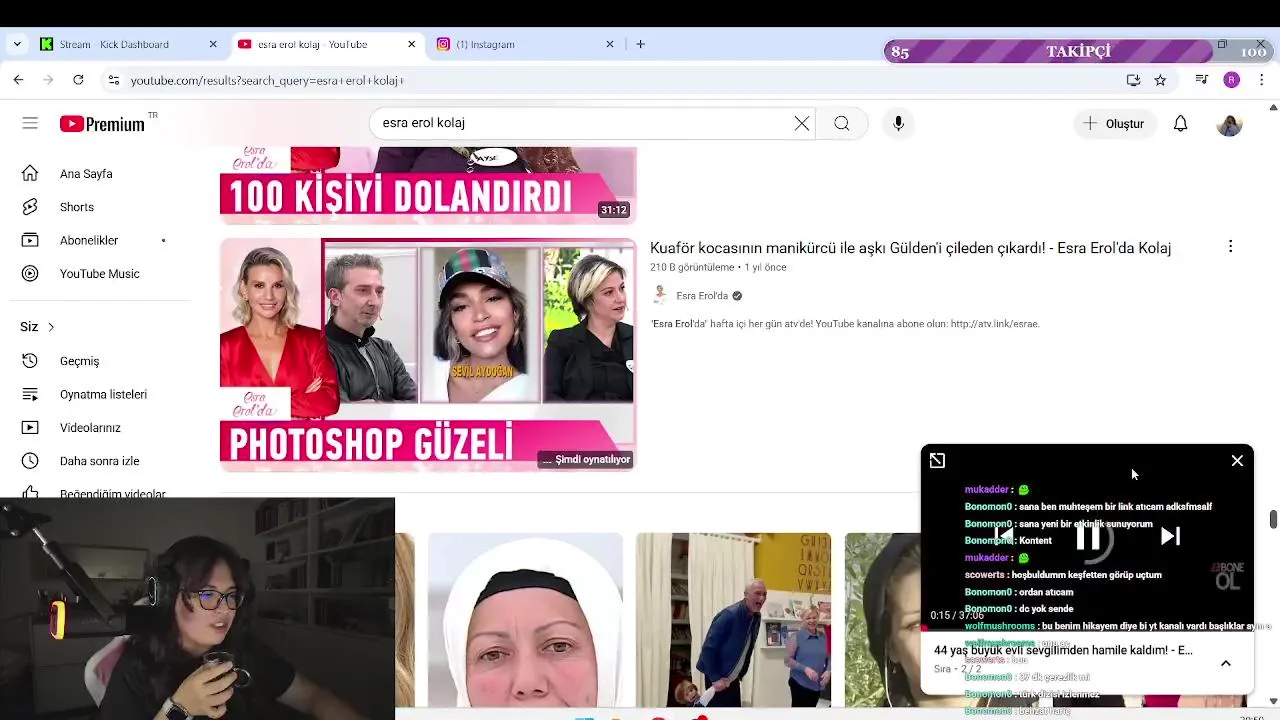The image size is (1280, 720).
Task: Open the Short with woman in white headscarf
Action: (525, 620)
